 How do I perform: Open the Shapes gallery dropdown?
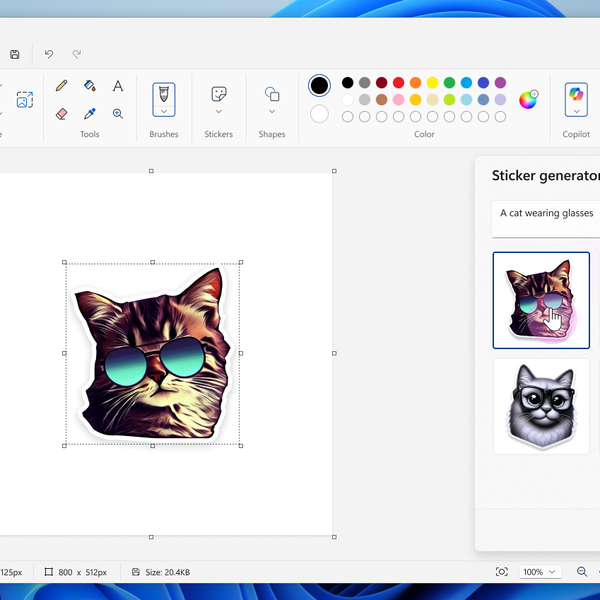click(x=272, y=111)
